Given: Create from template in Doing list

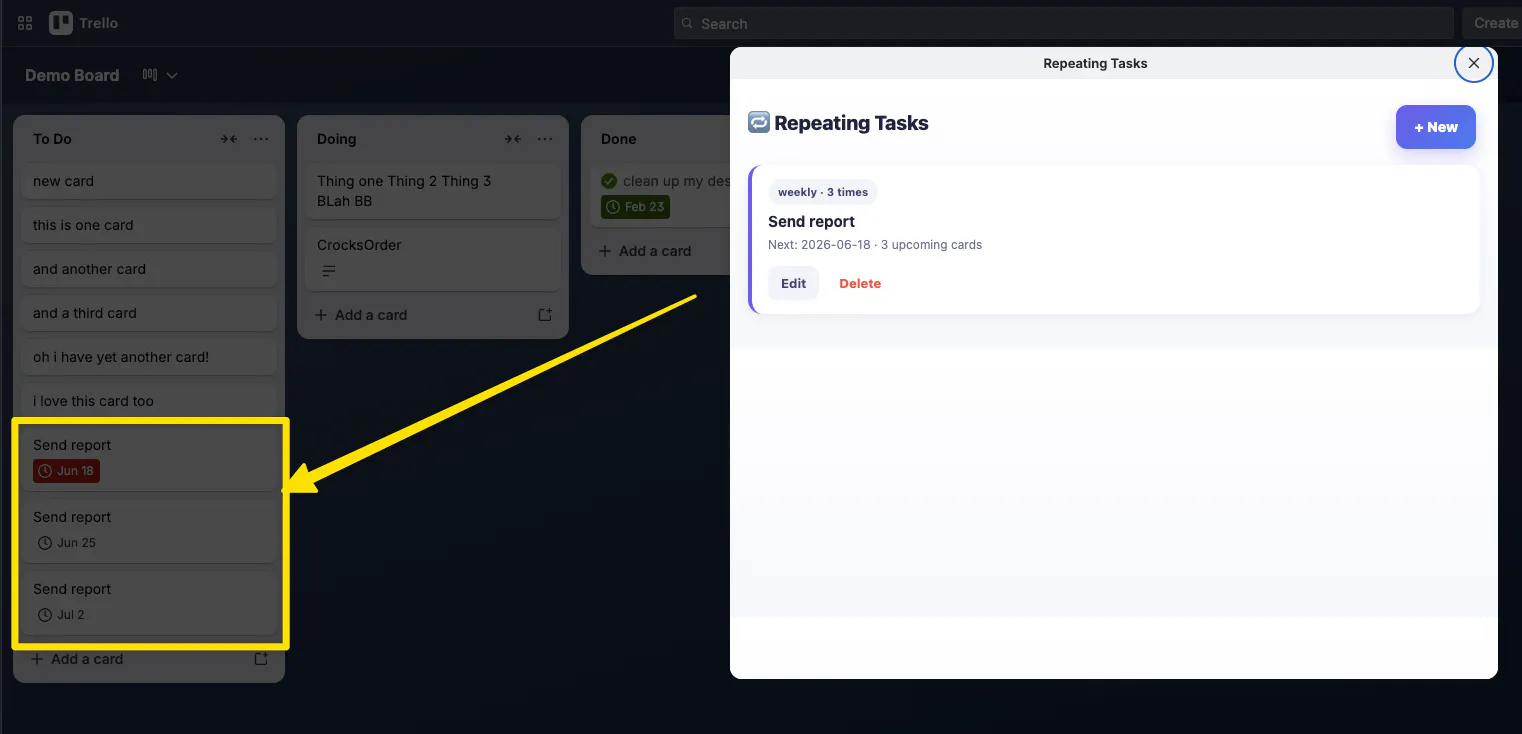Looking at the screenshot, I should [545, 315].
